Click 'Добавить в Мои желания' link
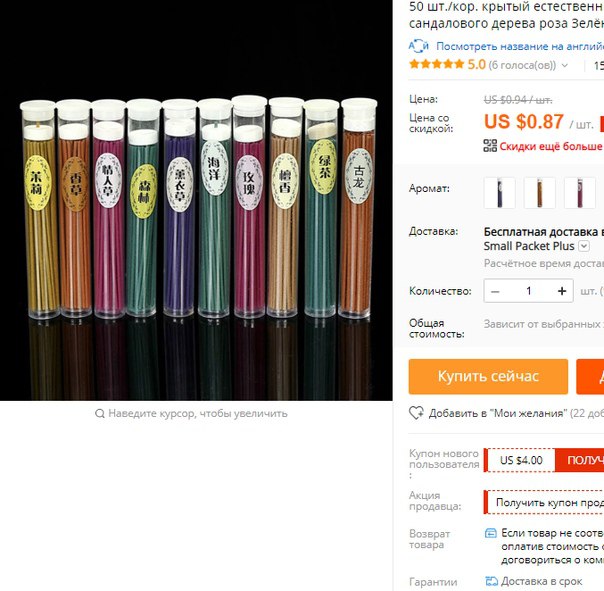Image resolution: width=604 pixels, height=591 pixels. pos(498,413)
